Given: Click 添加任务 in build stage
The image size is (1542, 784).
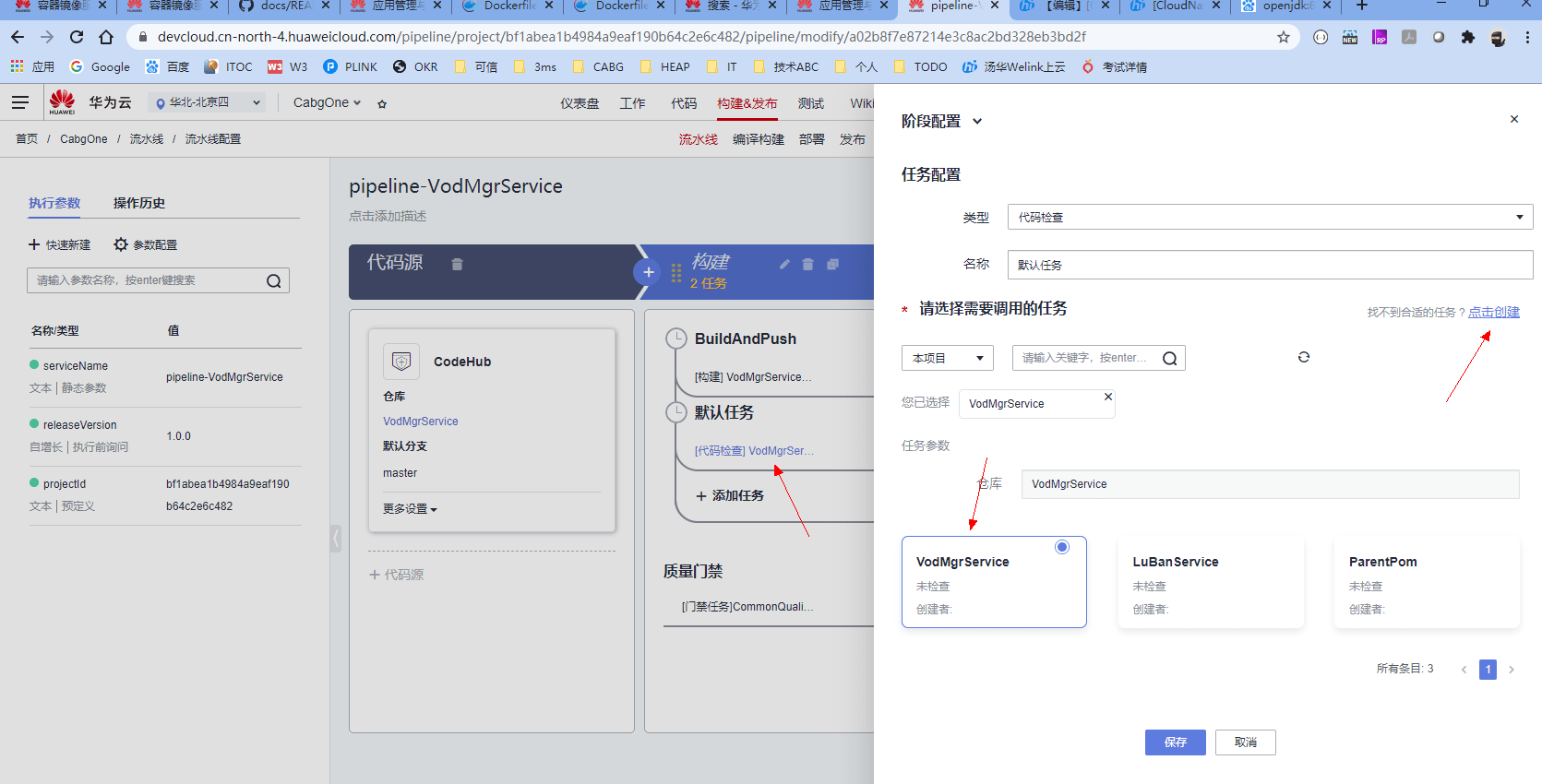Looking at the screenshot, I should pyautogui.click(x=730, y=495).
